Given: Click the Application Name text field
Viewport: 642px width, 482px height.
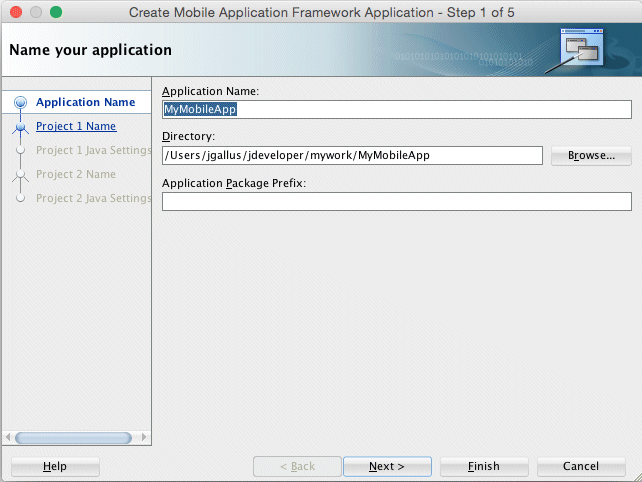Looking at the screenshot, I should [396, 109].
